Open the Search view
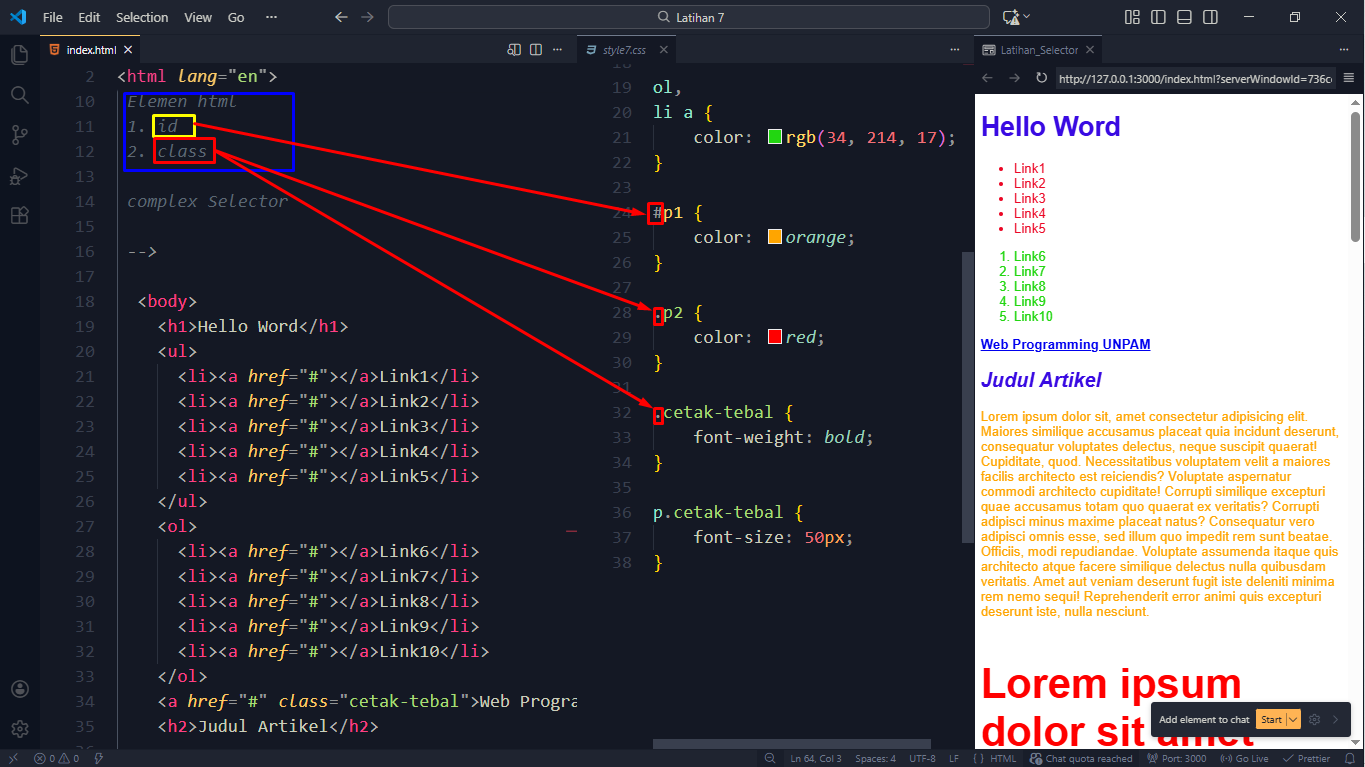The height and width of the screenshot is (767, 1365). [x=18, y=96]
